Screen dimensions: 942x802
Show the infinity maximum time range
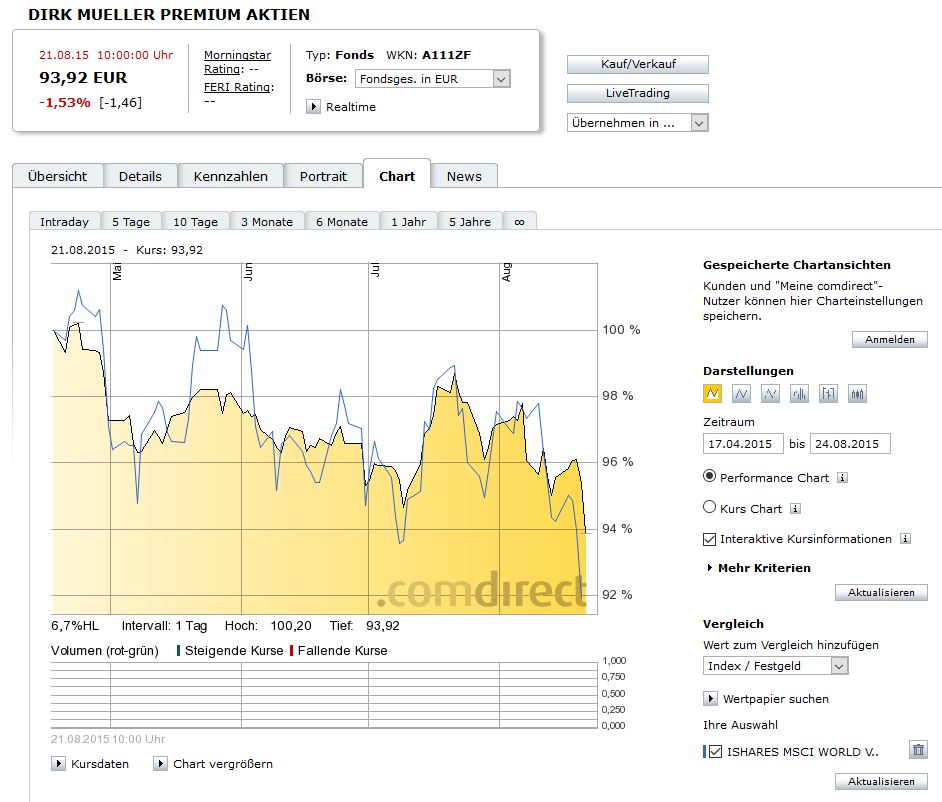(x=520, y=222)
